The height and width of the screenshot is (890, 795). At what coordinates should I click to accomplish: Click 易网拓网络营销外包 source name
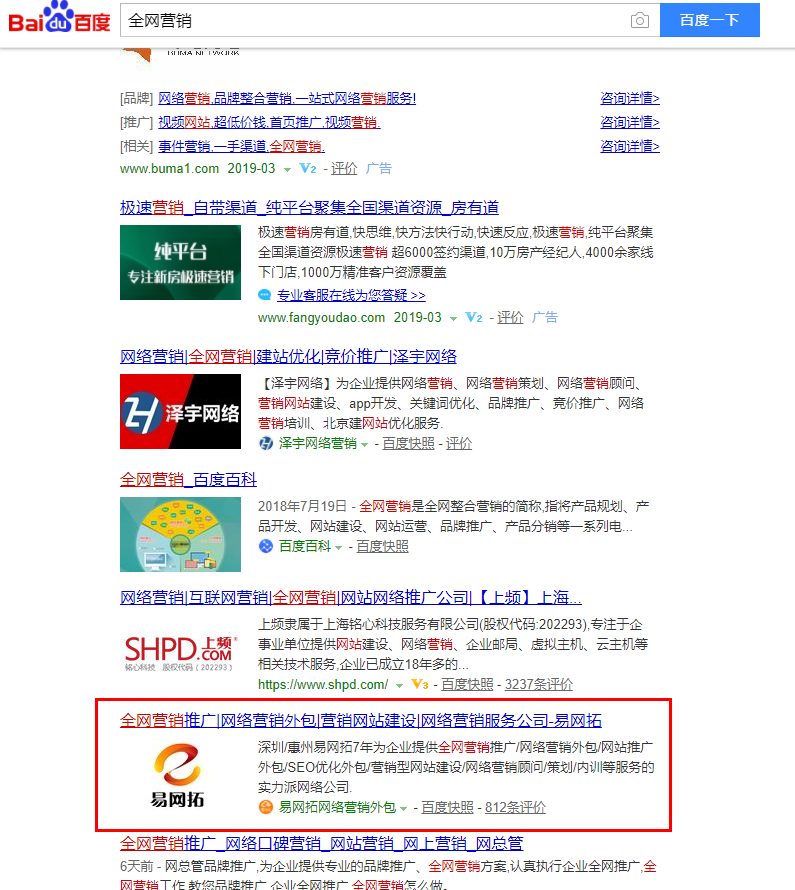(337, 807)
